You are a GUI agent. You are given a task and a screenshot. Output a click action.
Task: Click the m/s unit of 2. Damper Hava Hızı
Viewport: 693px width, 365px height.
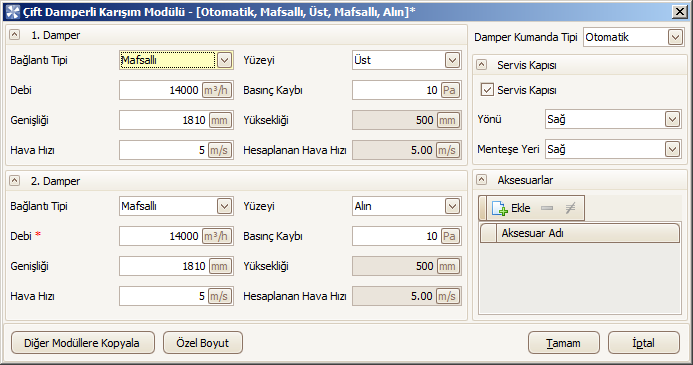click(219, 296)
